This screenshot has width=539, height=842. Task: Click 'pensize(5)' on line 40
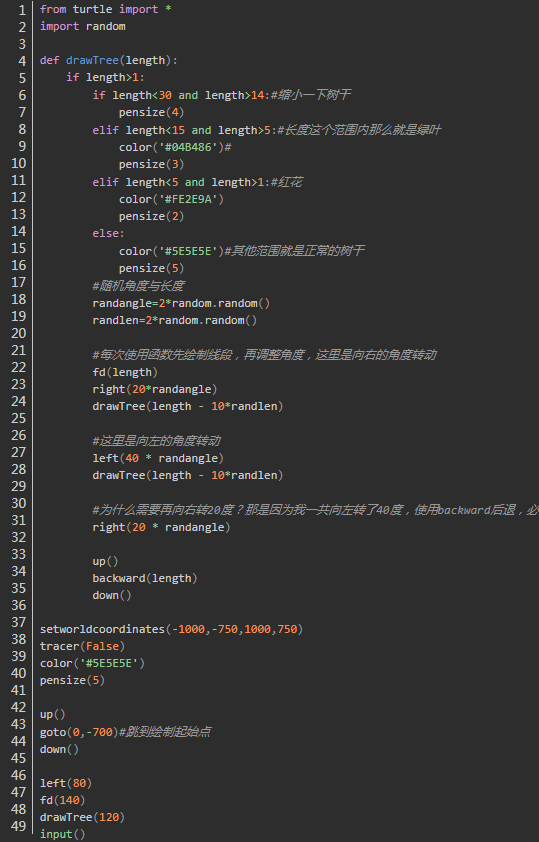tap(72, 680)
